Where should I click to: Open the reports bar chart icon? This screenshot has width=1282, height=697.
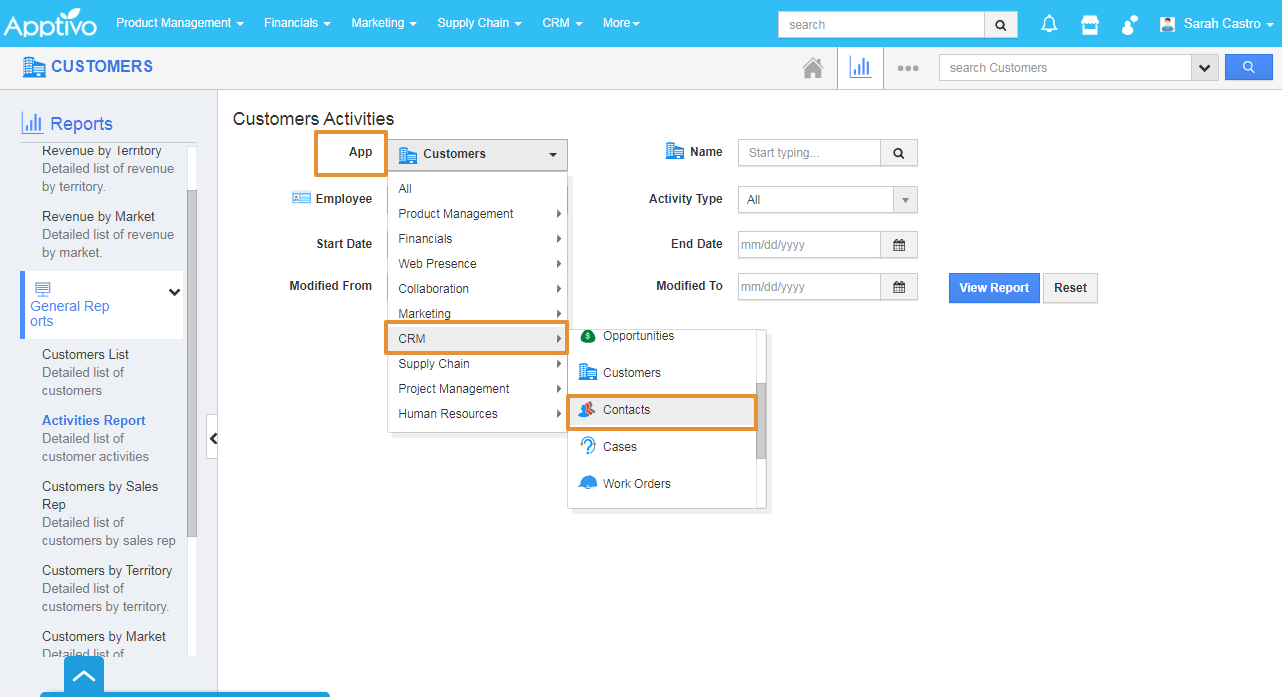coord(860,68)
